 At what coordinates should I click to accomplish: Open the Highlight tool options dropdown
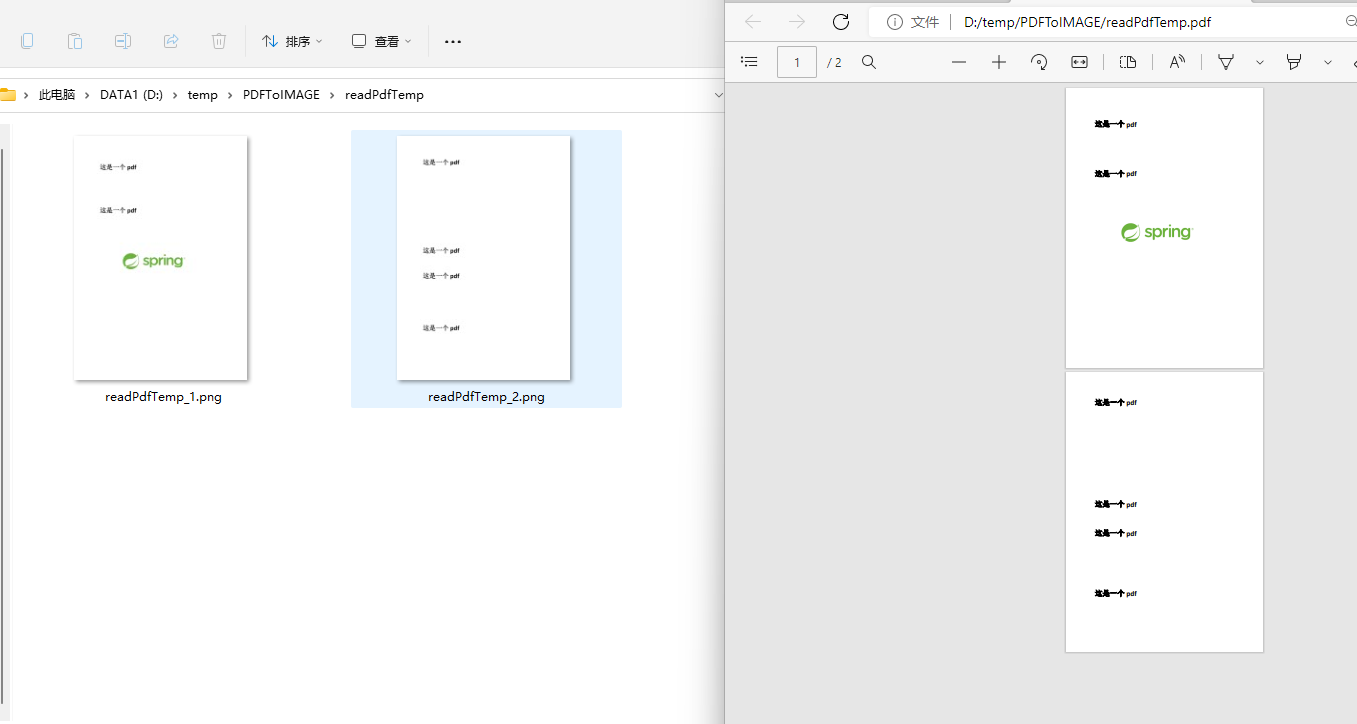[1328, 62]
